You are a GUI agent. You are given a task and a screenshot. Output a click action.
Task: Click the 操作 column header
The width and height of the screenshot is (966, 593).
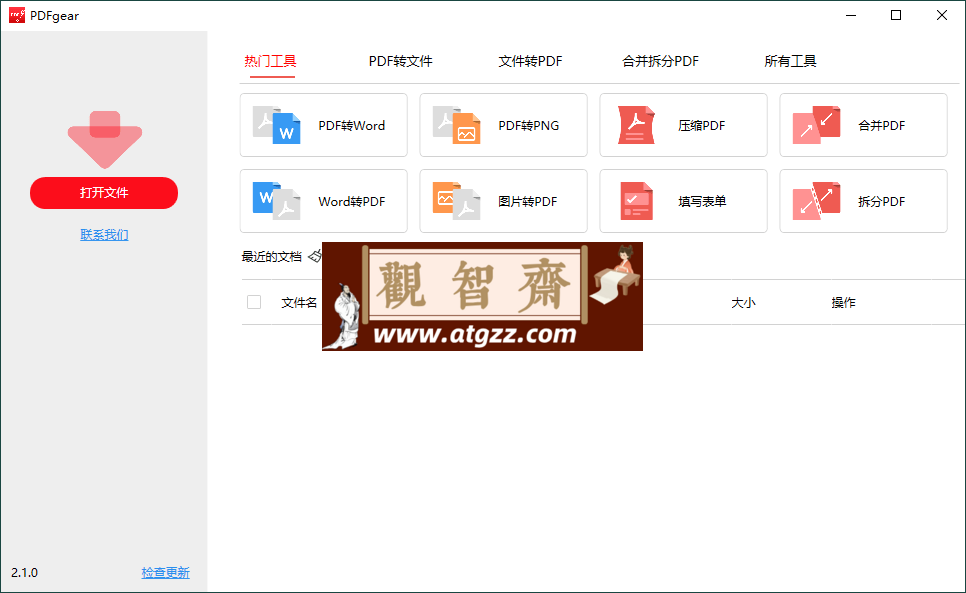pyautogui.click(x=843, y=302)
